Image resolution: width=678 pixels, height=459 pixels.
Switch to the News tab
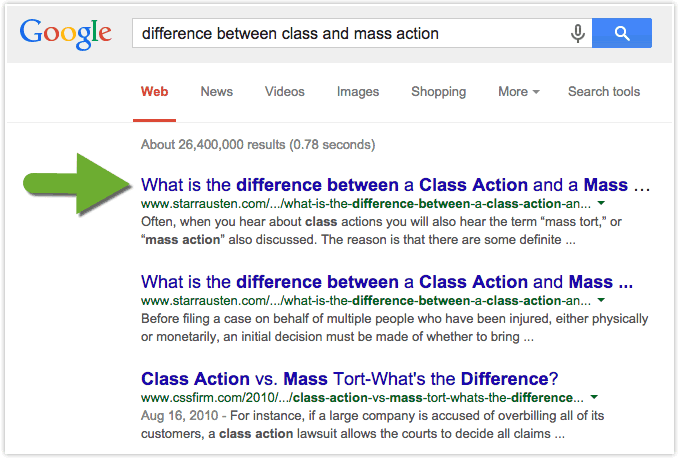[x=217, y=92]
